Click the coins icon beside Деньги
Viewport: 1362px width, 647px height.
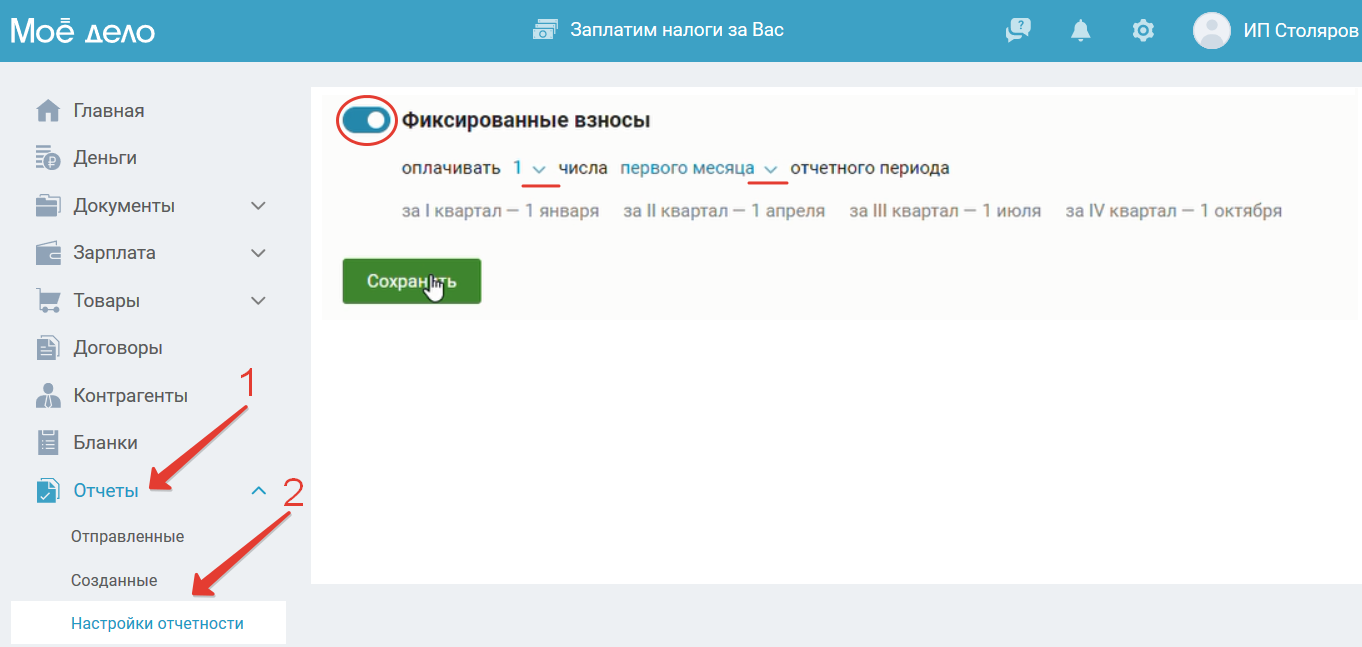click(x=48, y=158)
